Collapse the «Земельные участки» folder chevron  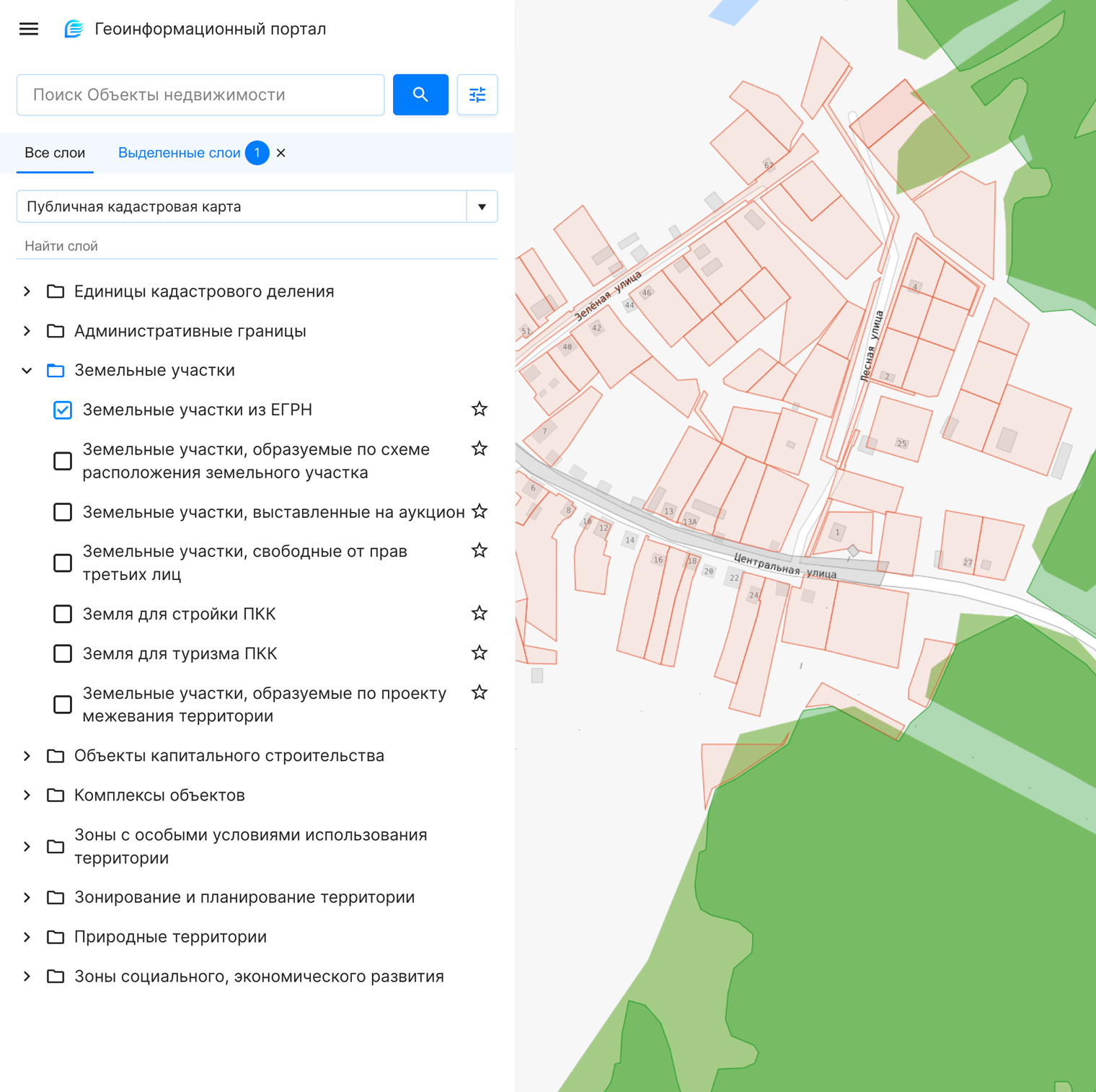[x=27, y=371]
